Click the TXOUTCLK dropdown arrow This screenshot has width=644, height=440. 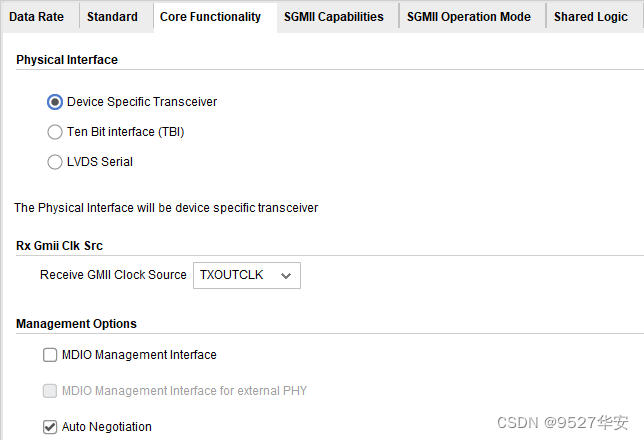tap(286, 275)
